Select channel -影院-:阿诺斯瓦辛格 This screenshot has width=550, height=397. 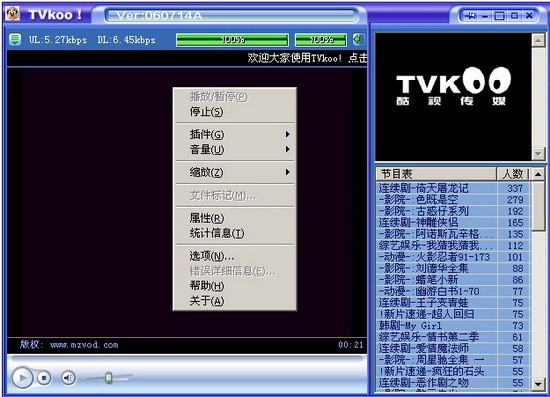[x=454, y=234]
